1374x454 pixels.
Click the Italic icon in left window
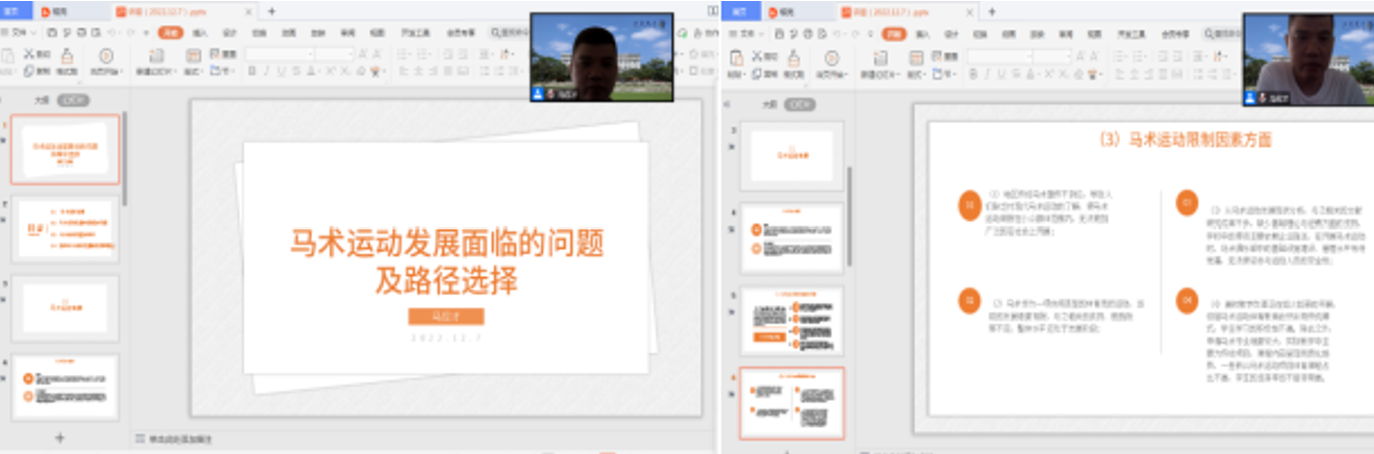267,72
